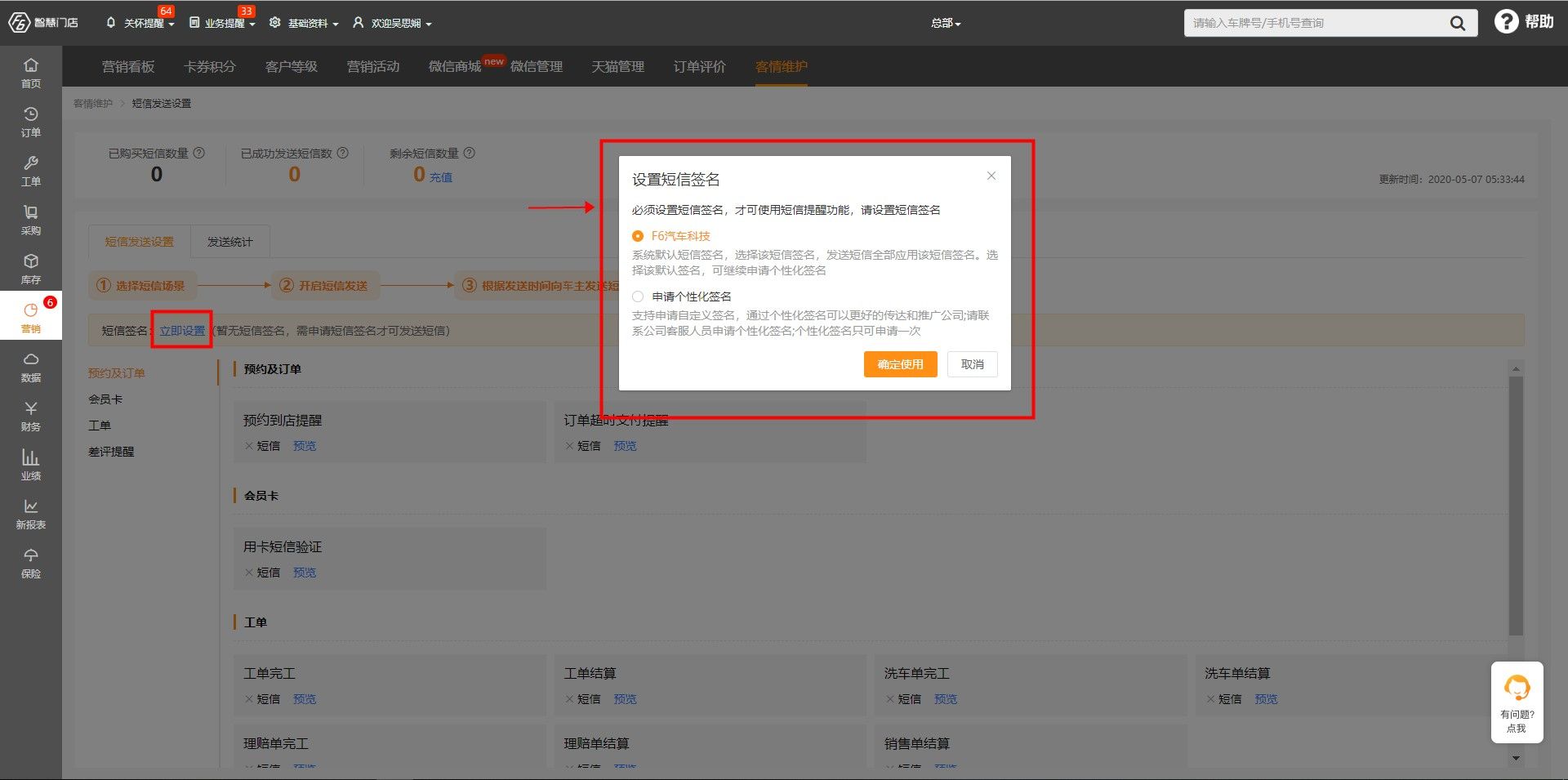Click the 确定使用 button
Image resolution: width=1568 pixels, height=780 pixels.
pyautogui.click(x=900, y=364)
